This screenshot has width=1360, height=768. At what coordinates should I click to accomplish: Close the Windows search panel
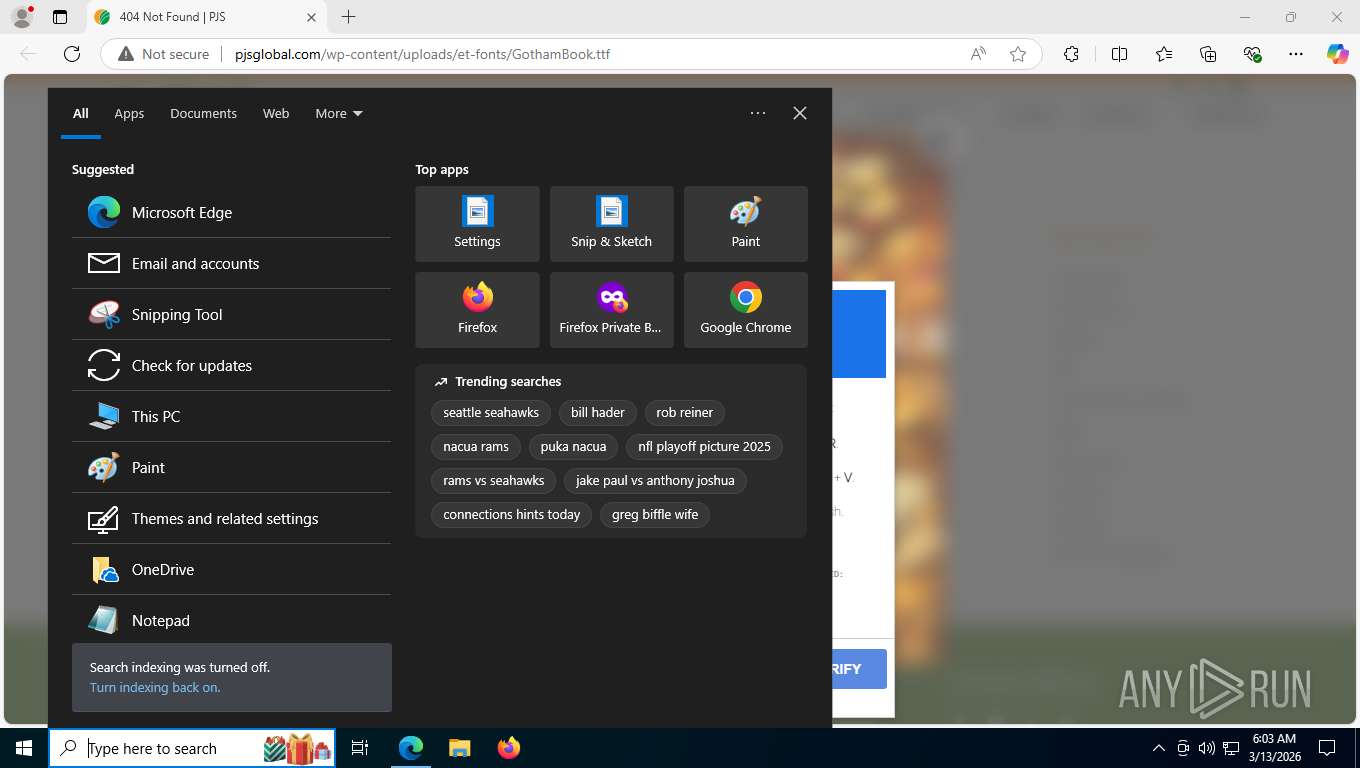click(x=800, y=113)
